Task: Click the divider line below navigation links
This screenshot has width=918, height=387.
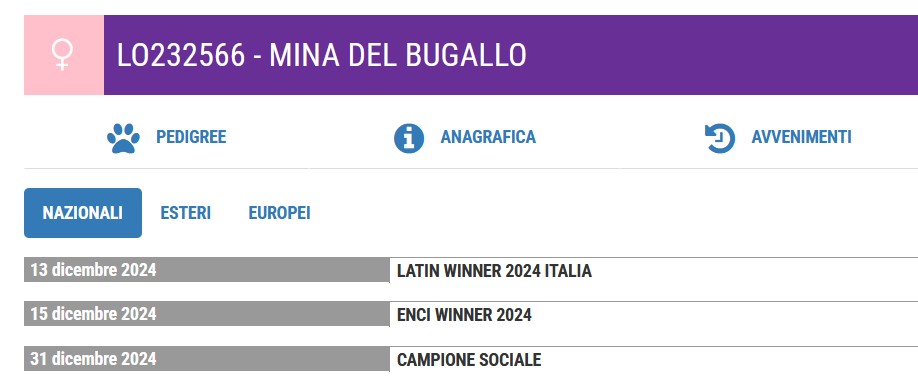Action: click(x=471, y=169)
